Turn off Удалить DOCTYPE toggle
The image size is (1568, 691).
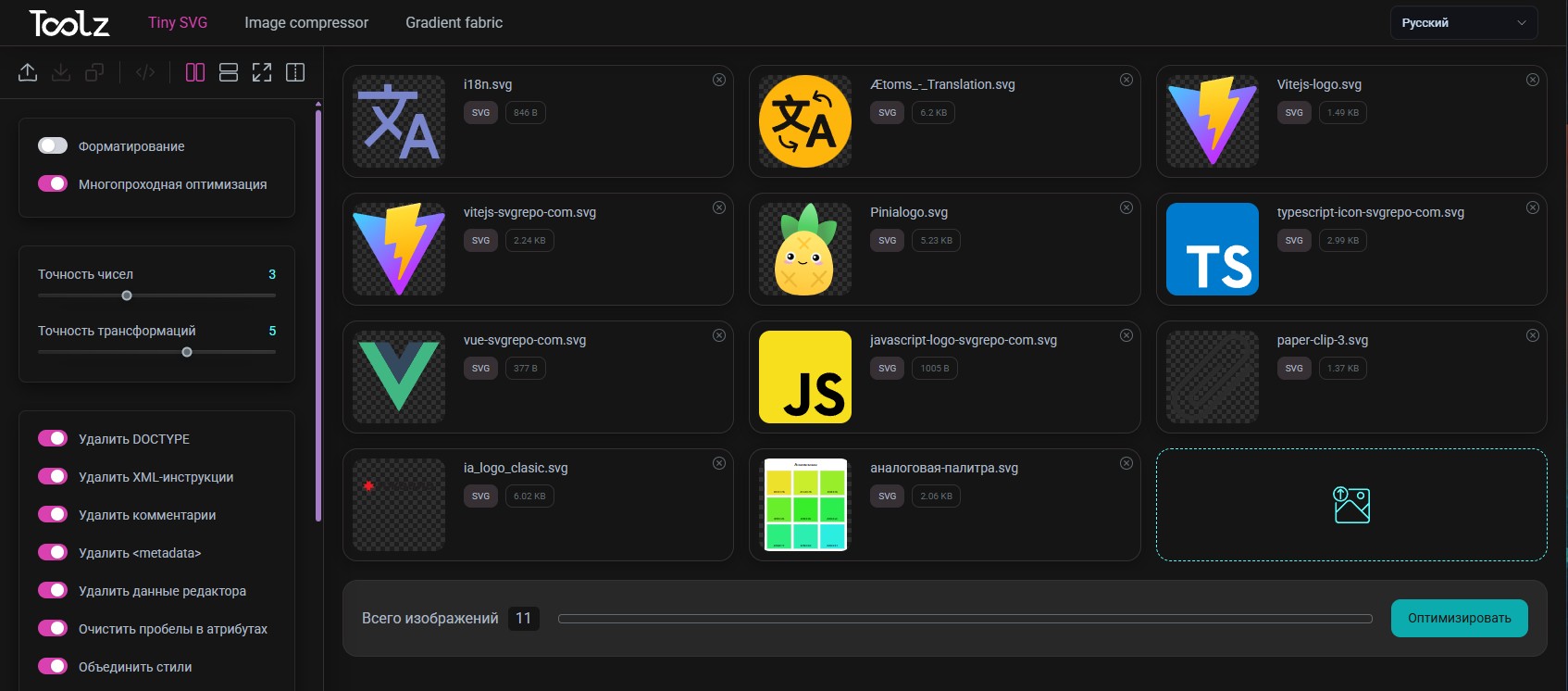coord(53,438)
